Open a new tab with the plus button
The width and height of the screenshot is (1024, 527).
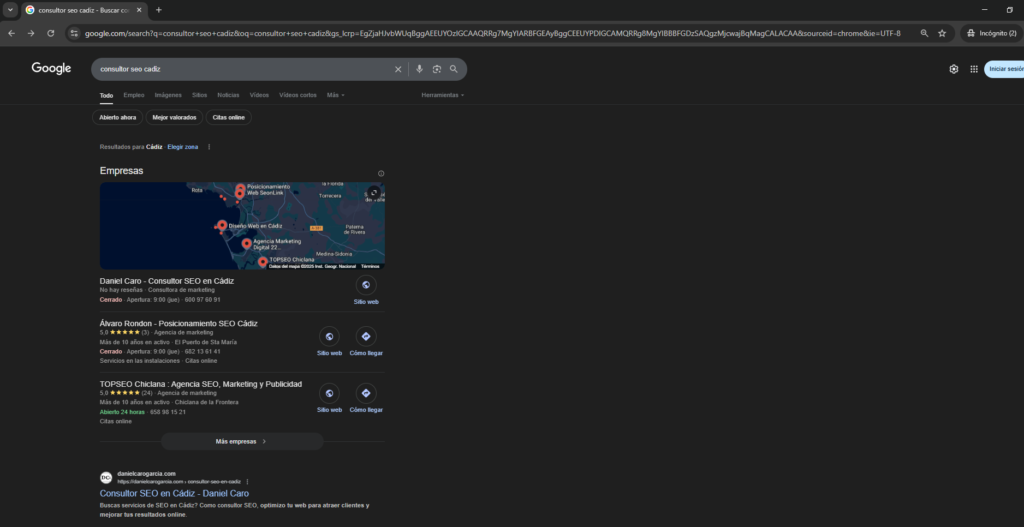tap(159, 10)
